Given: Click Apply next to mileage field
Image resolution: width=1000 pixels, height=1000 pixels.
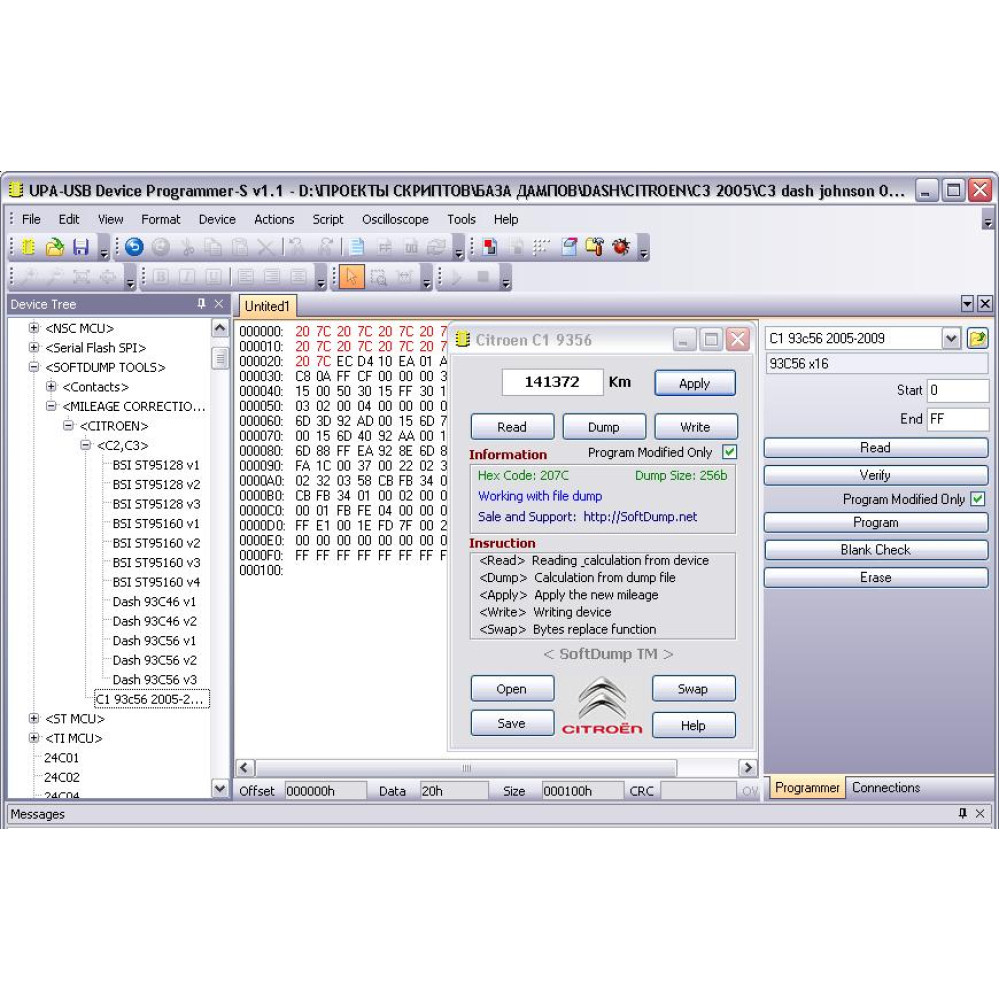Looking at the screenshot, I should click(695, 383).
